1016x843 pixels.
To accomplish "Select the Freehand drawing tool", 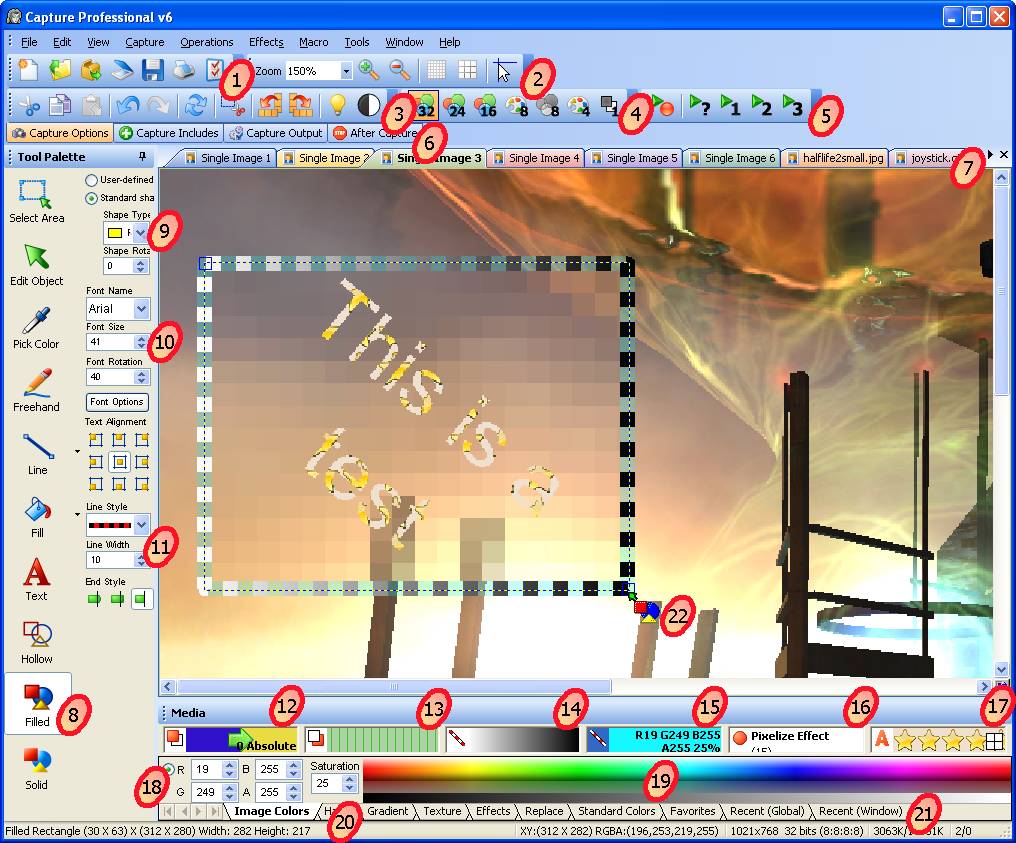I will 36,390.
